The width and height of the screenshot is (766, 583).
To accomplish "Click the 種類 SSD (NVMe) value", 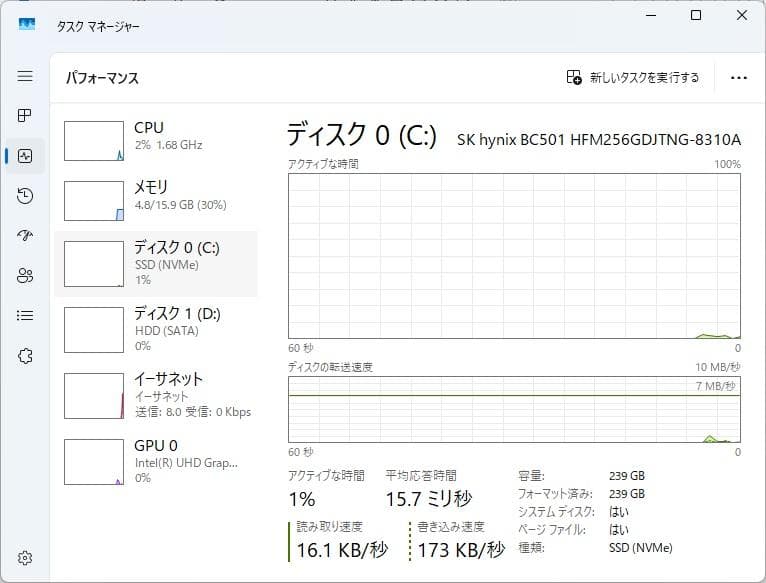I will pos(640,548).
